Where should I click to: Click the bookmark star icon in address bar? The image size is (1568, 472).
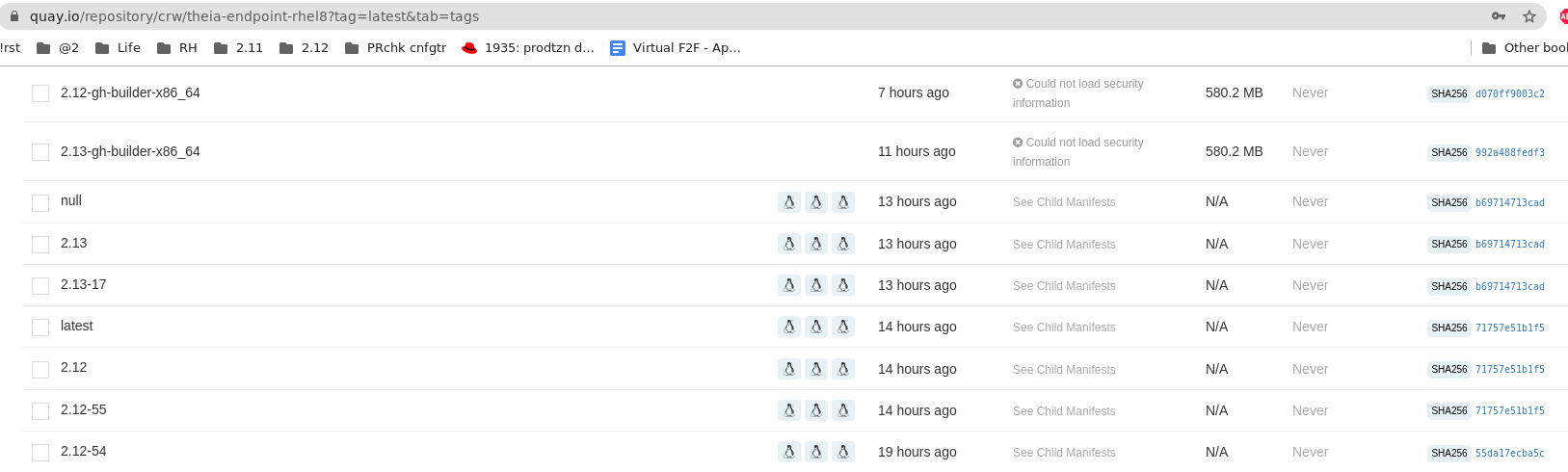coord(1528,16)
